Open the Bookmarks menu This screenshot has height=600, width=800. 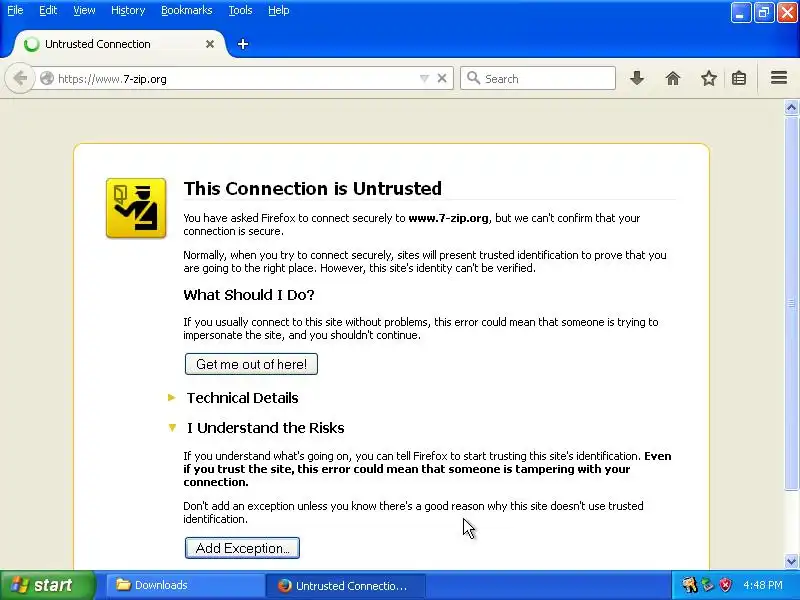point(187,10)
